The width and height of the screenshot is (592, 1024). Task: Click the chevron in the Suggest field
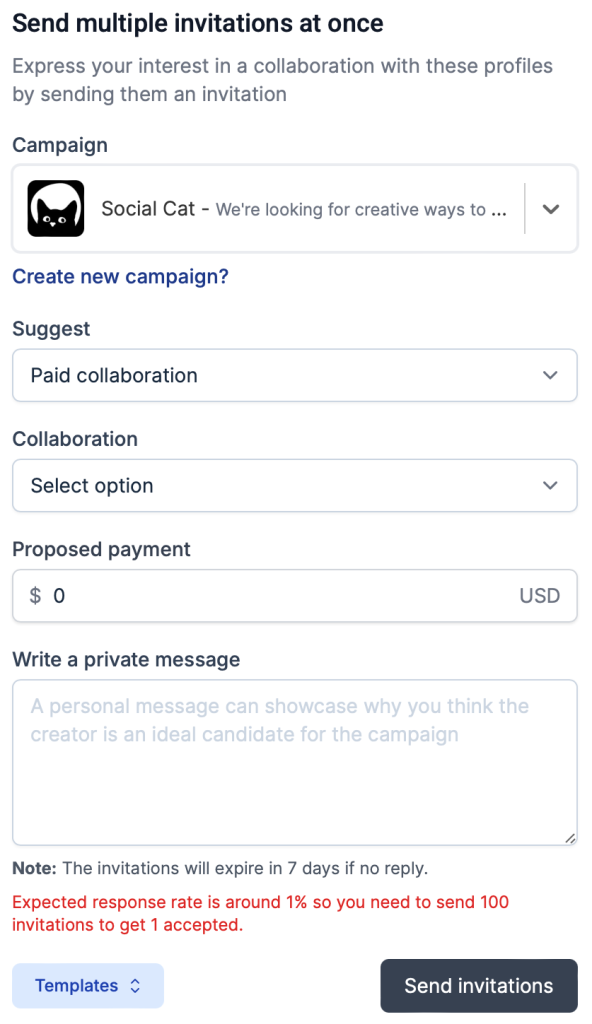(x=550, y=376)
